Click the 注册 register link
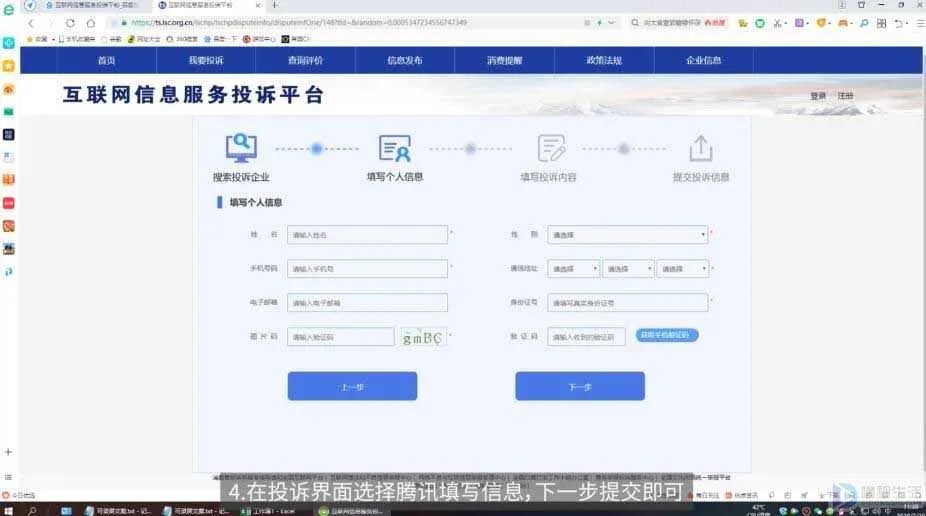Screen dimensions: 926x516 pos(846,96)
